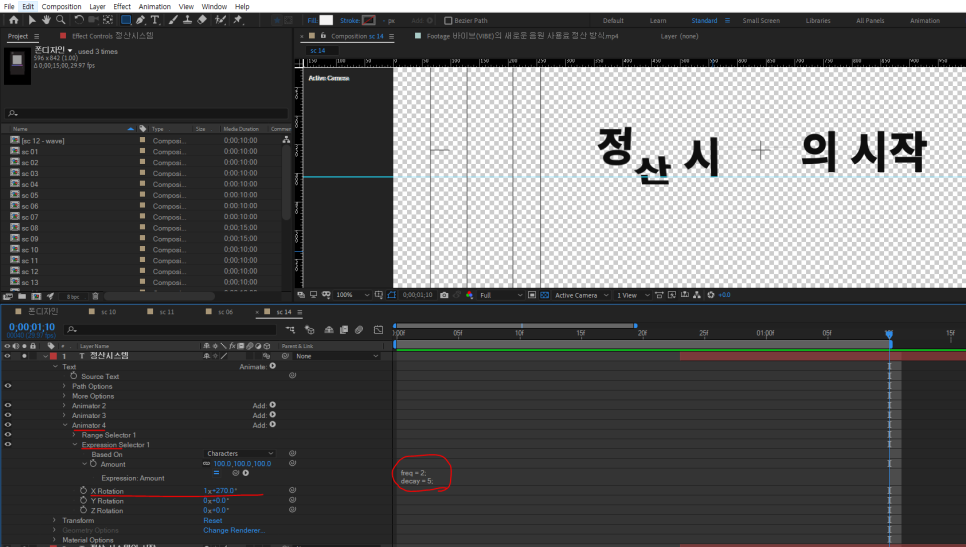Open the Active Camera view dropdown
Screen dimensions: 966x547
tap(580, 295)
